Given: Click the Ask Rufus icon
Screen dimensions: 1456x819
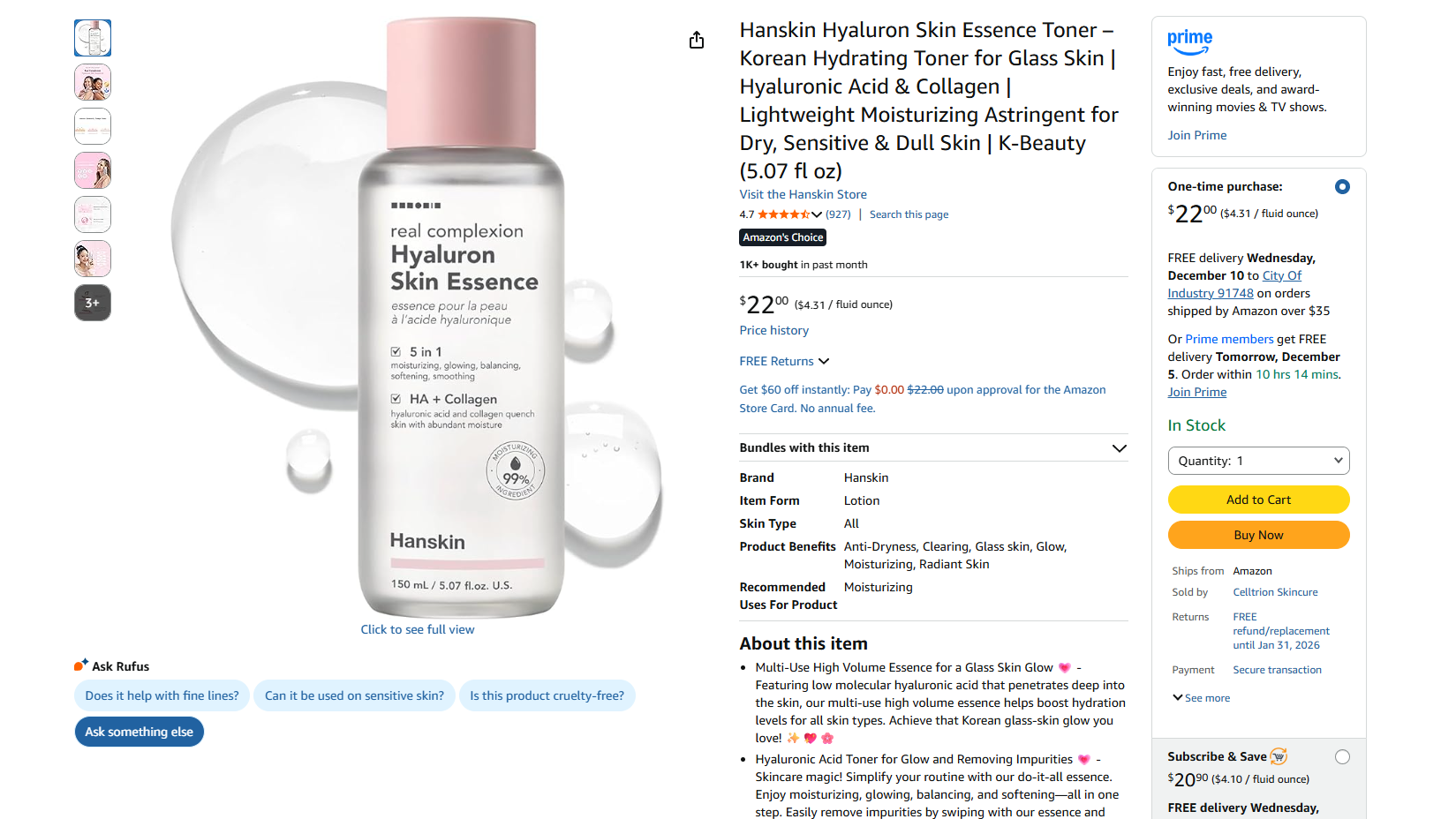Looking at the screenshot, I should pos(81,665).
